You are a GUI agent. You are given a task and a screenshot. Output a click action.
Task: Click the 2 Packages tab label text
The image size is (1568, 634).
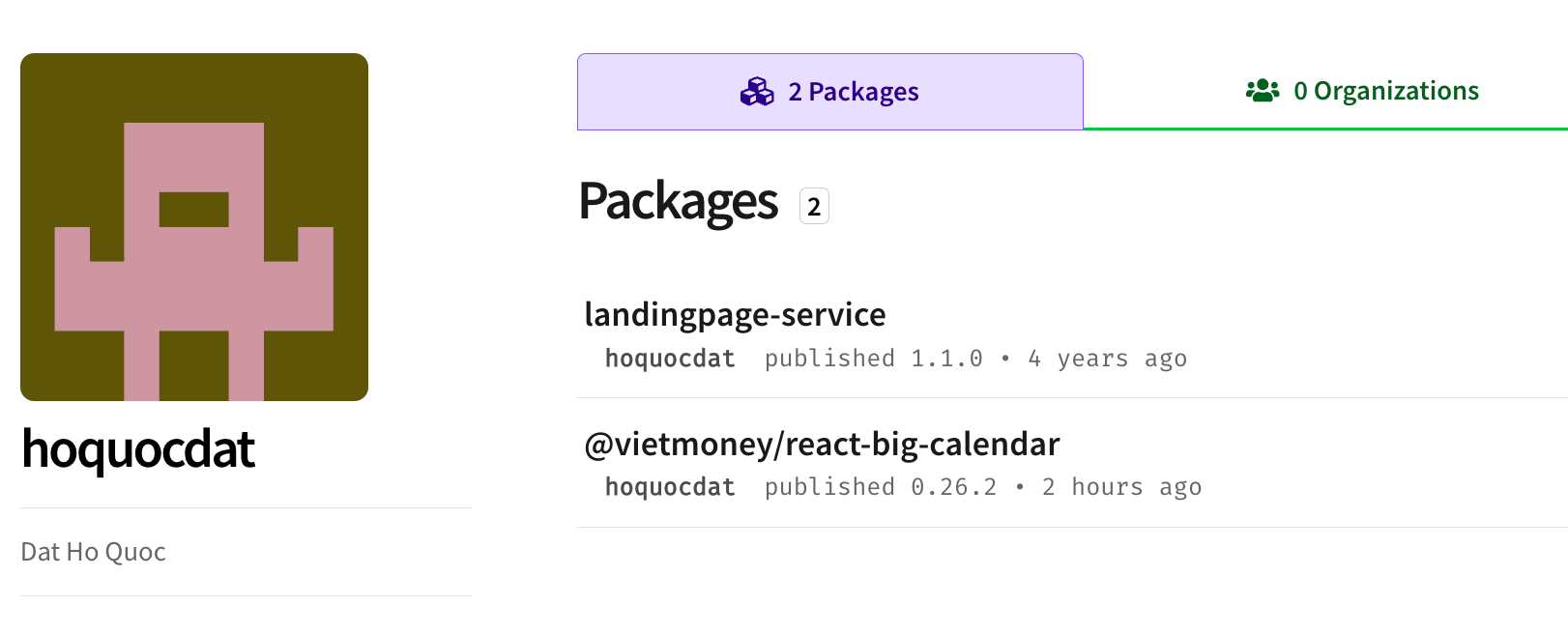(x=854, y=92)
